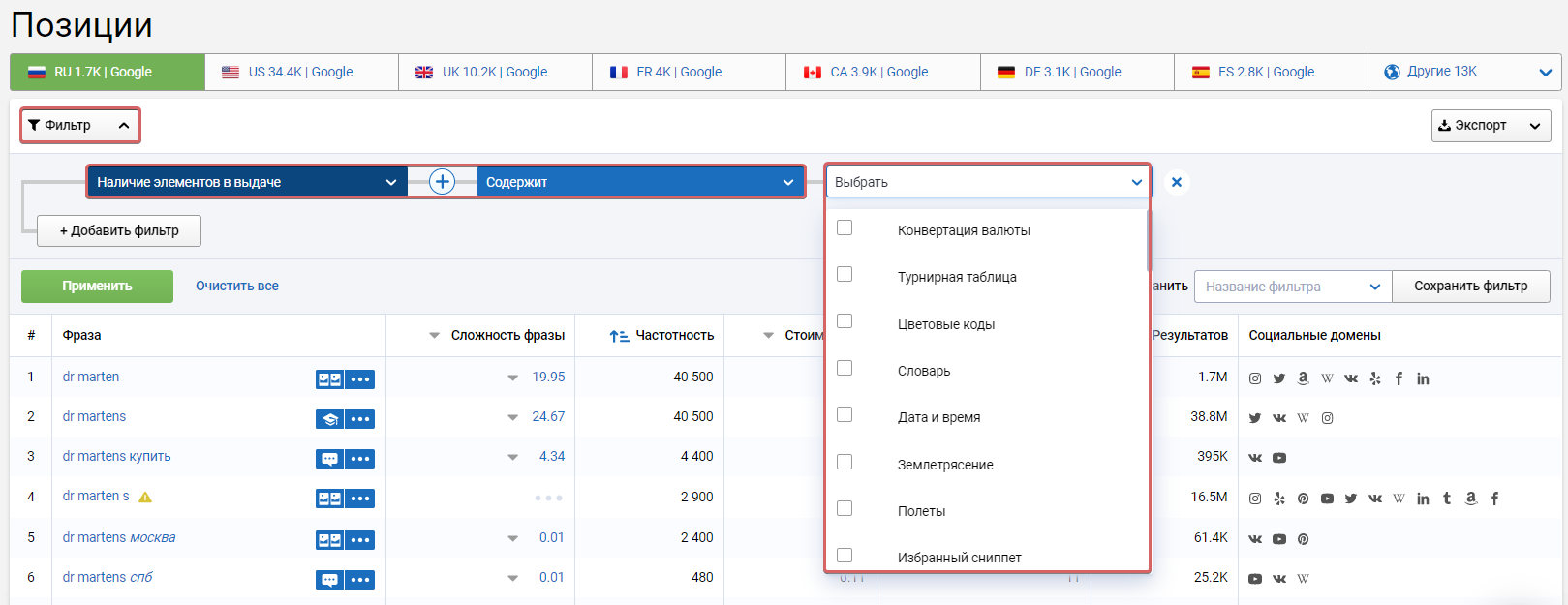This screenshot has width=1568, height=605.
Task: Check Полеты option
Action: pyautogui.click(x=845, y=508)
